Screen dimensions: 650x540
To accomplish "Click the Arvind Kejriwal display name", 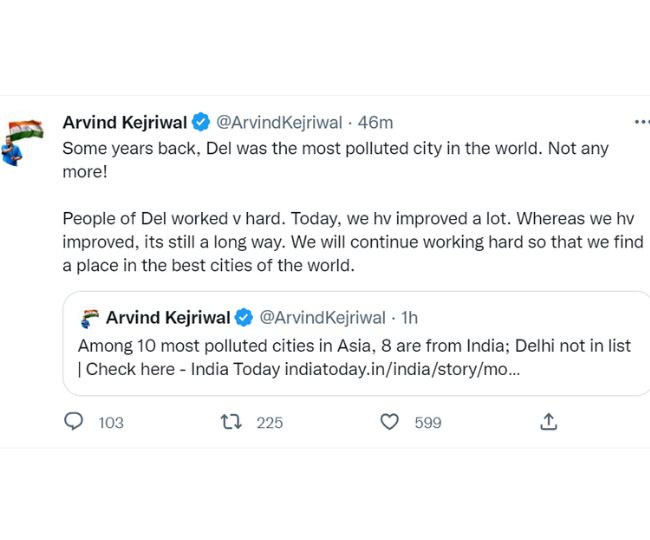I will pyautogui.click(x=124, y=122).
